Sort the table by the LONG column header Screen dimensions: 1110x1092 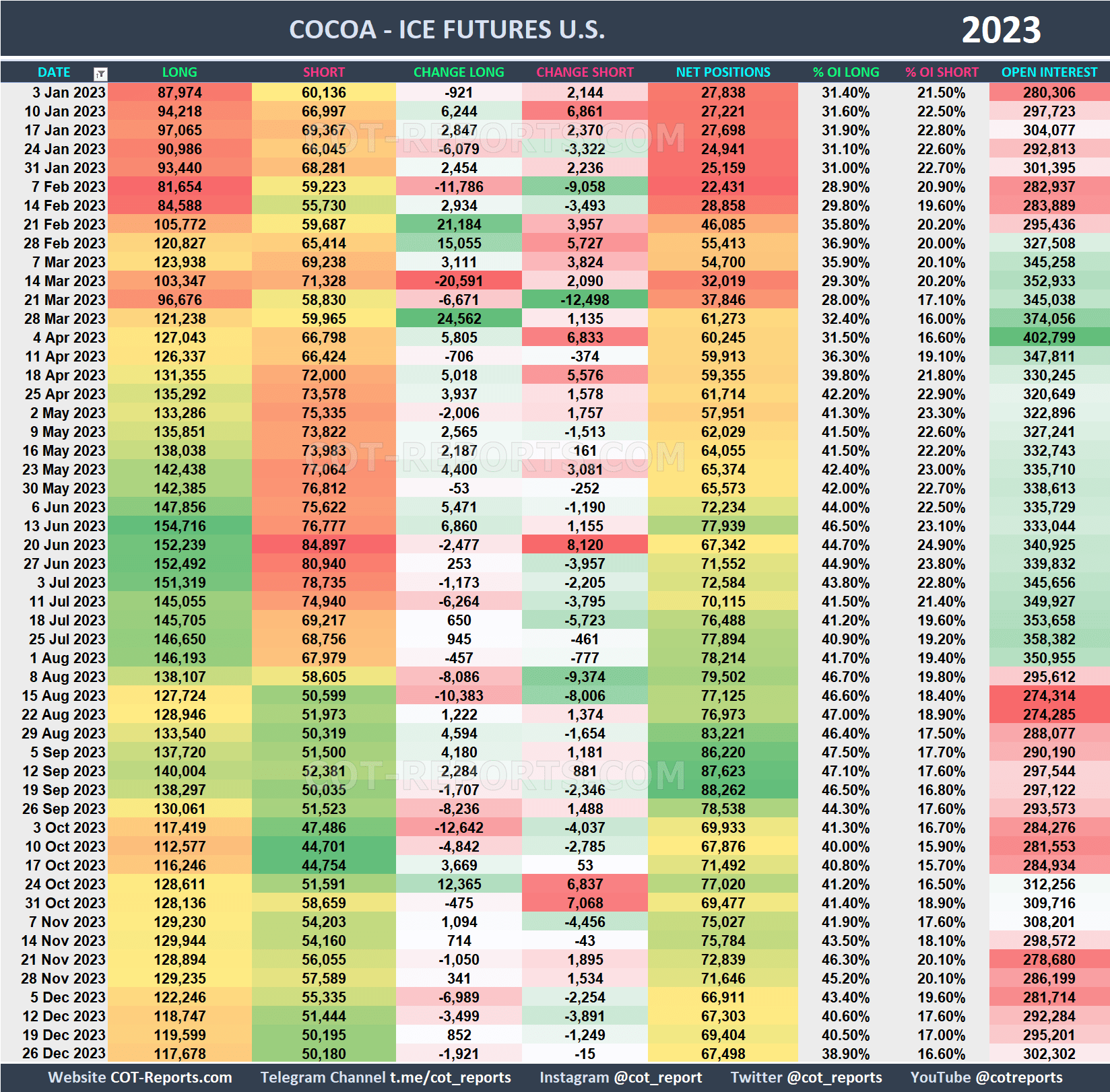(179, 72)
